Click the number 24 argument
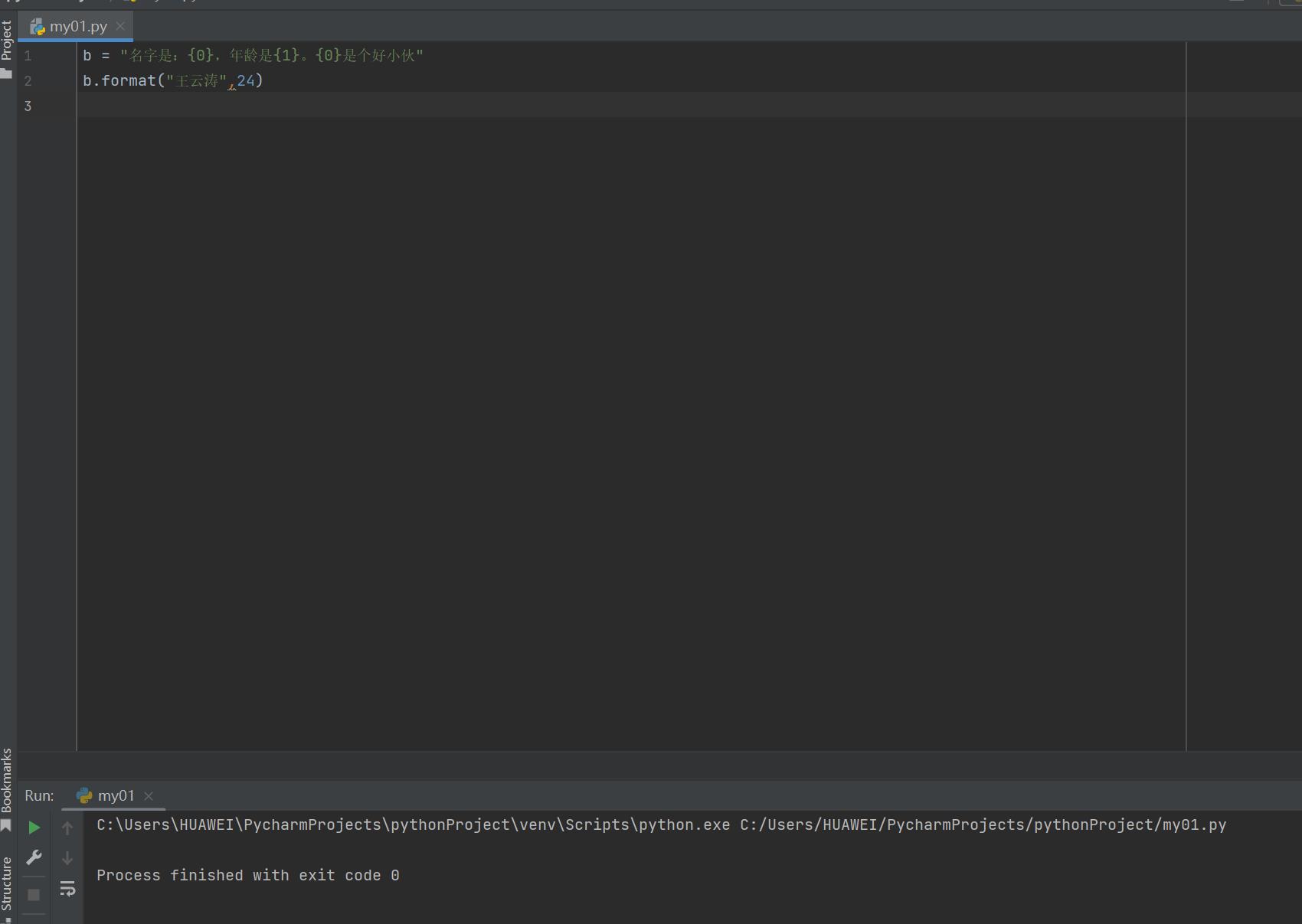Image resolution: width=1302 pixels, height=924 pixels. point(246,81)
